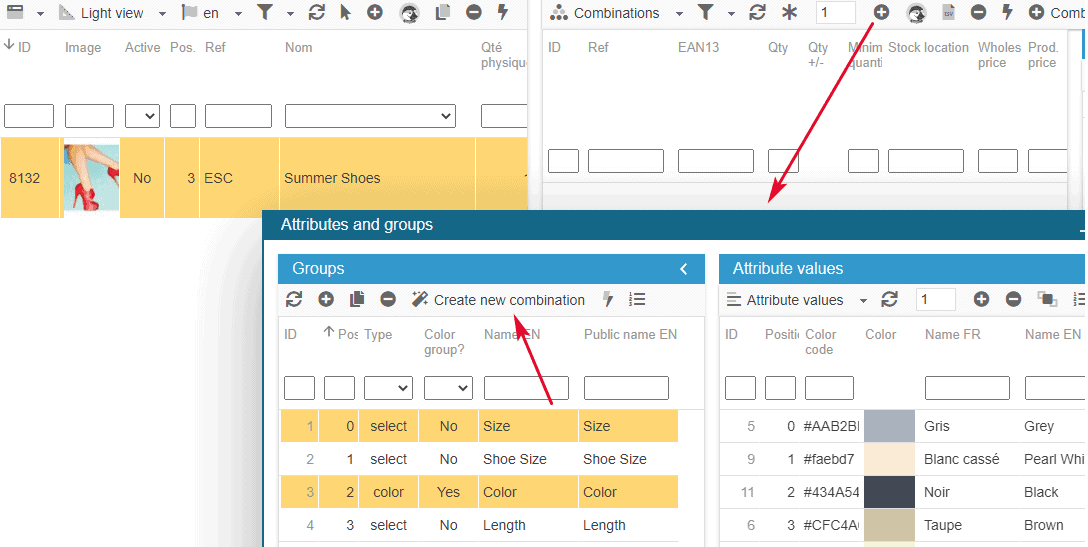The width and height of the screenshot is (1088, 547).
Task: Click the Summer Shoes product thumbnail
Action: [92, 178]
